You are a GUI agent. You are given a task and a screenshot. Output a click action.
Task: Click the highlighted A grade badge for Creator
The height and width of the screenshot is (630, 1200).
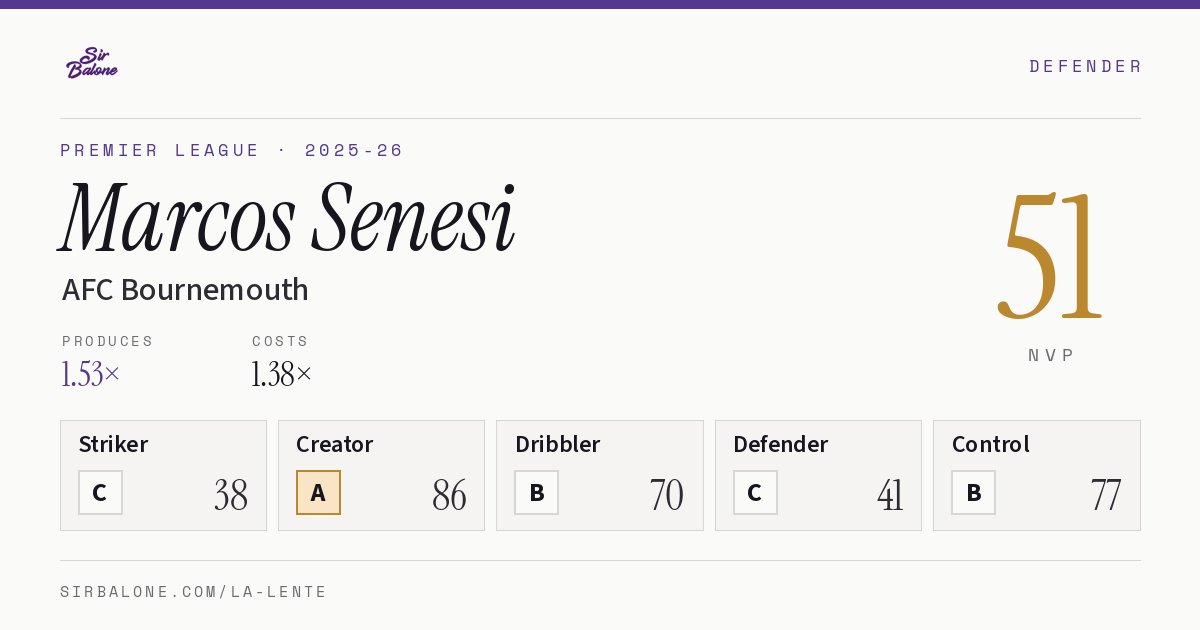[318, 492]
